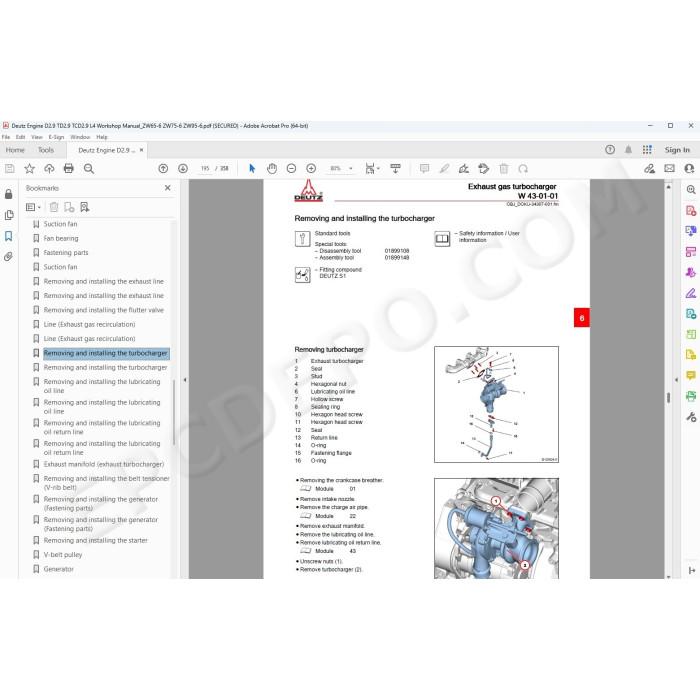
Task: Open the help question mark icon
Action: click(610, 150)
